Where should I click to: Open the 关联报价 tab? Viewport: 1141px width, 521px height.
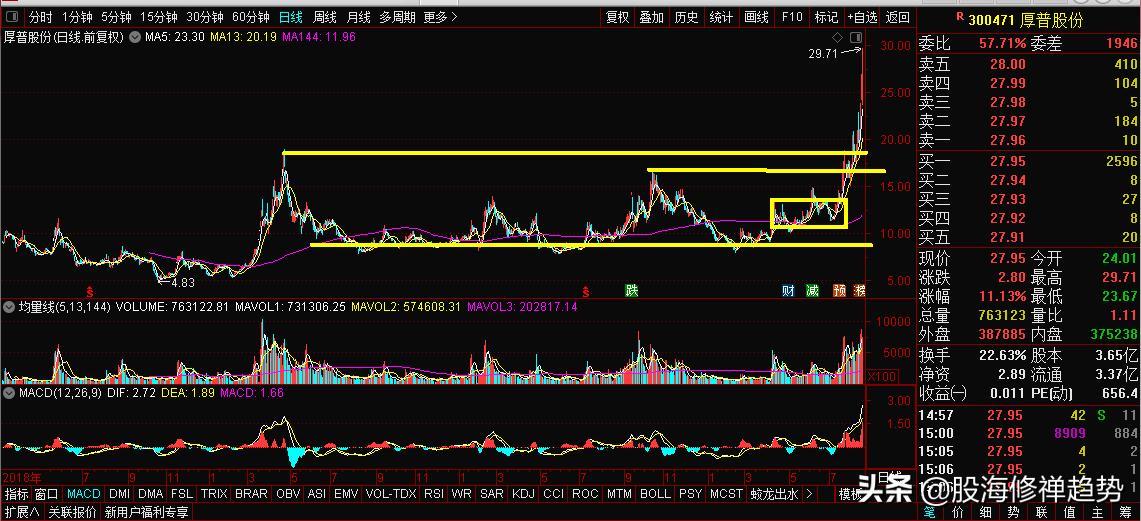point(73,512)
